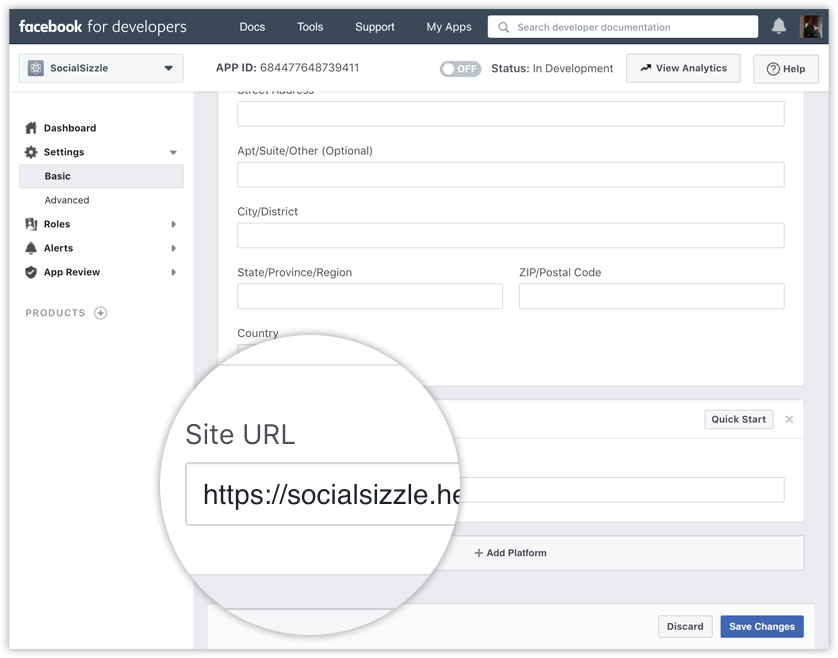This screenshot has height=658, width=838.
Task: Select Advanced settings in sidebar
Action: click(x=67, y=200)
